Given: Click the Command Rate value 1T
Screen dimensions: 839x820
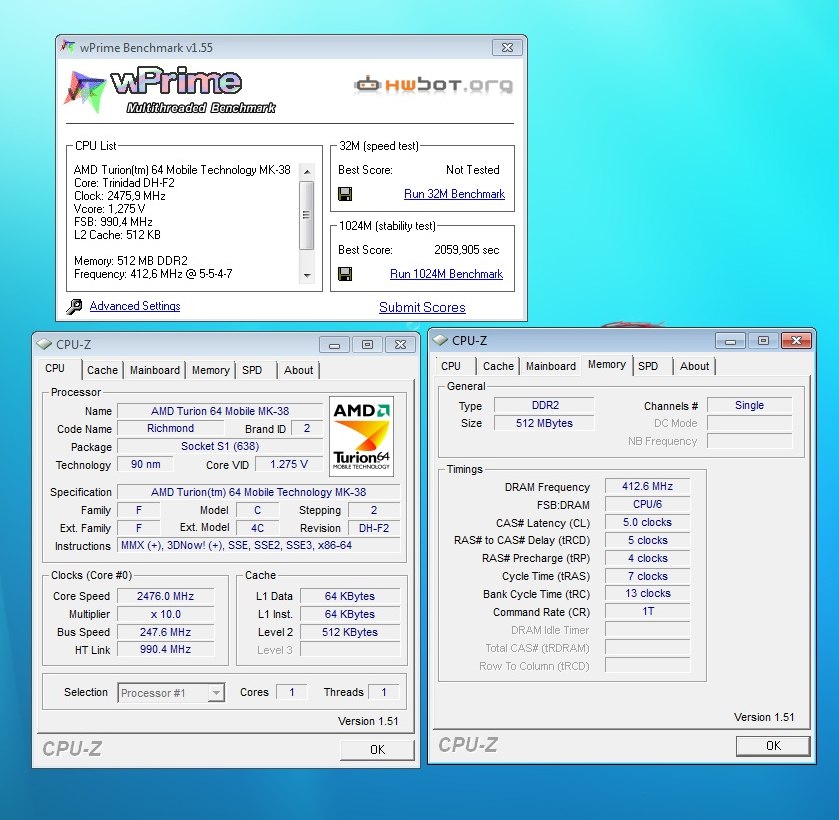Looking at the screenshot, I should [x=647, y=611].
